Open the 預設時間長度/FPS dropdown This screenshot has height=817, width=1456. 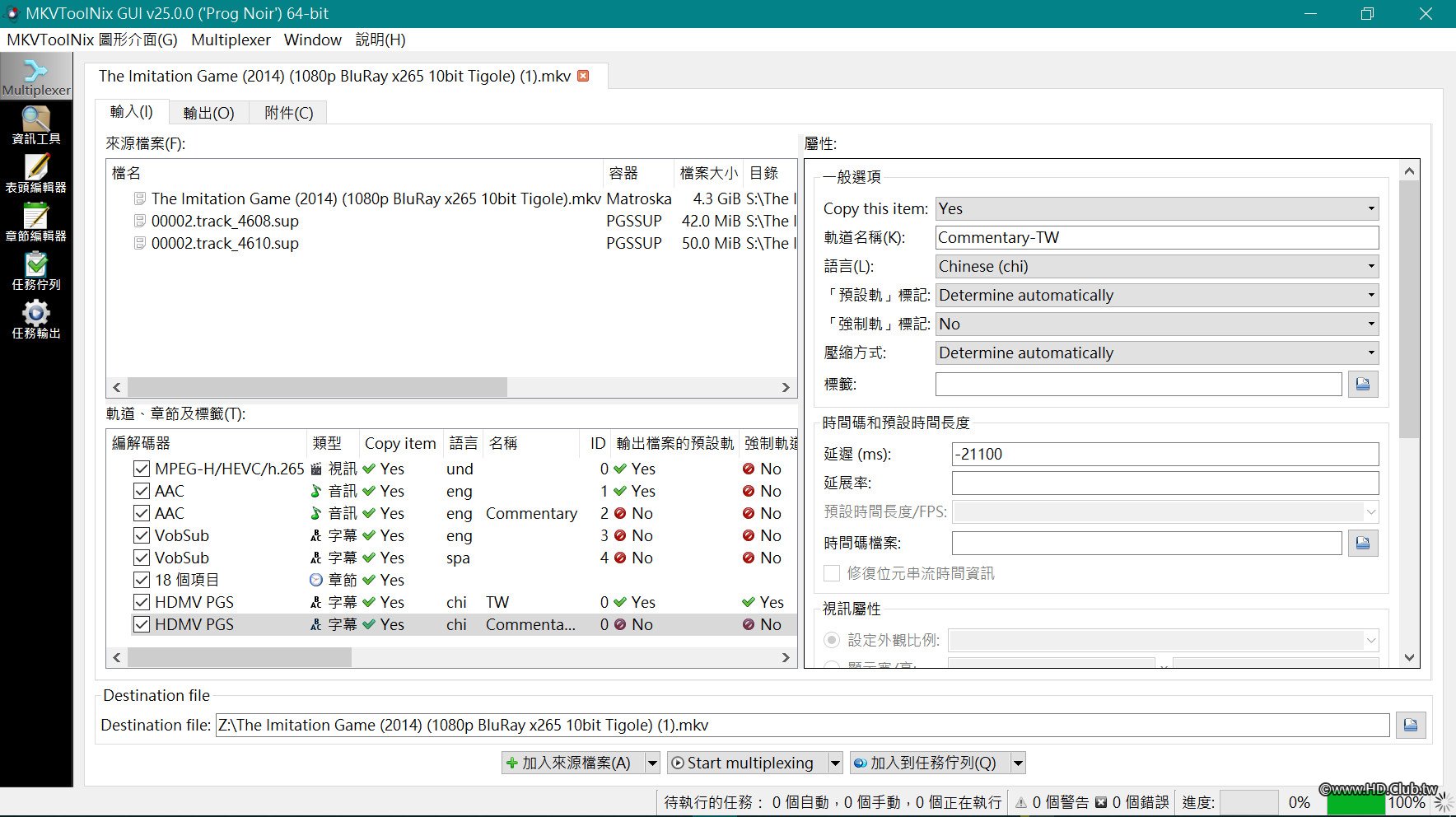(1165, 511)
